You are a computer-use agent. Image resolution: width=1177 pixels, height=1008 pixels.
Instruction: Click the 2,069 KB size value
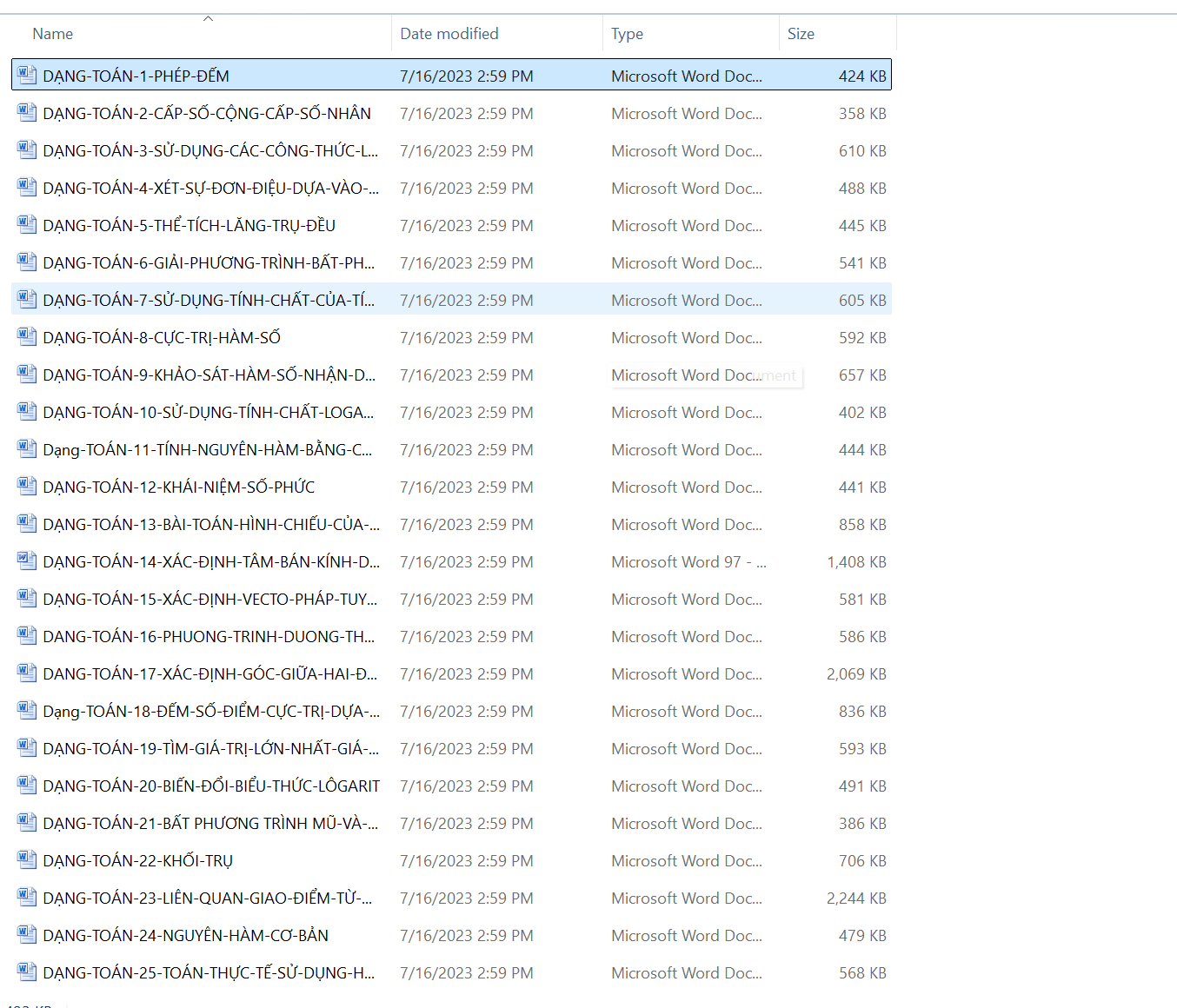856,673
